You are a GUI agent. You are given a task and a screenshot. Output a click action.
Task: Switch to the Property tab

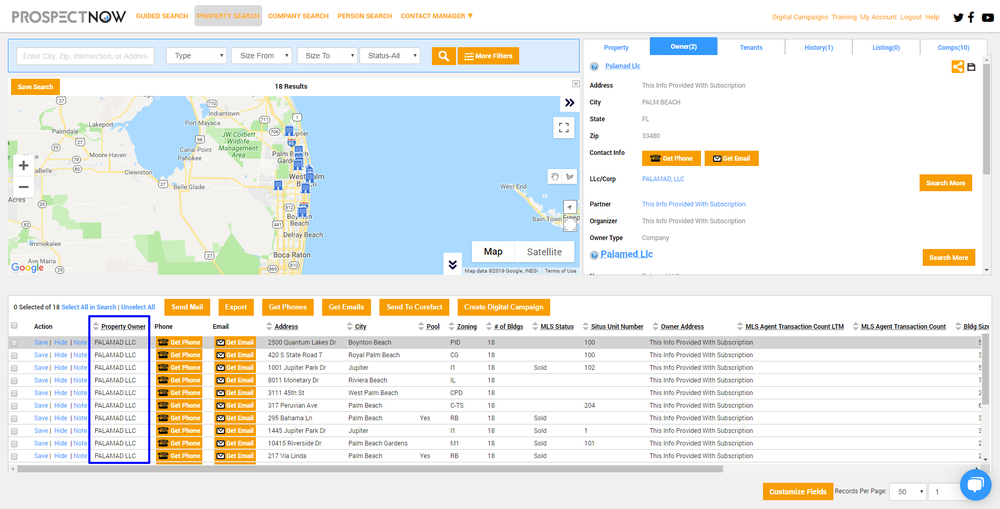tap(616, 47)
